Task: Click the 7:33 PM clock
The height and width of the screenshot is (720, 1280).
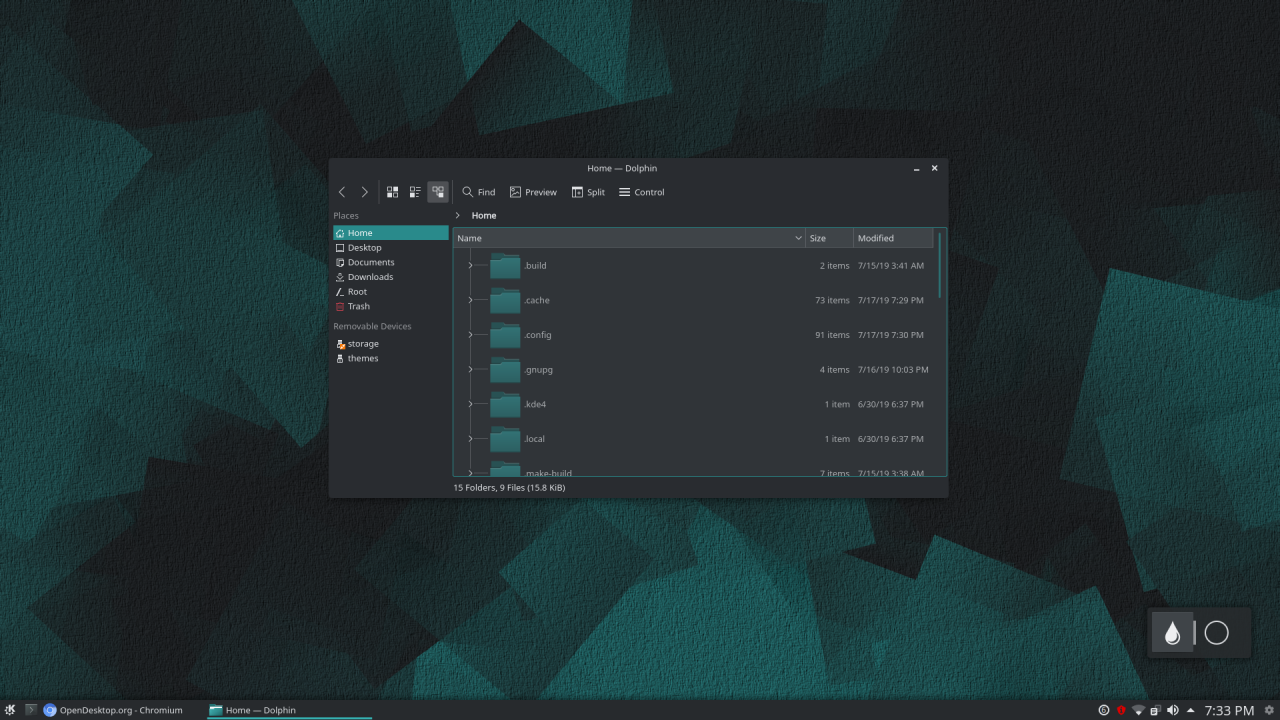Action: pyautogui.click(x=1229, y=710)
